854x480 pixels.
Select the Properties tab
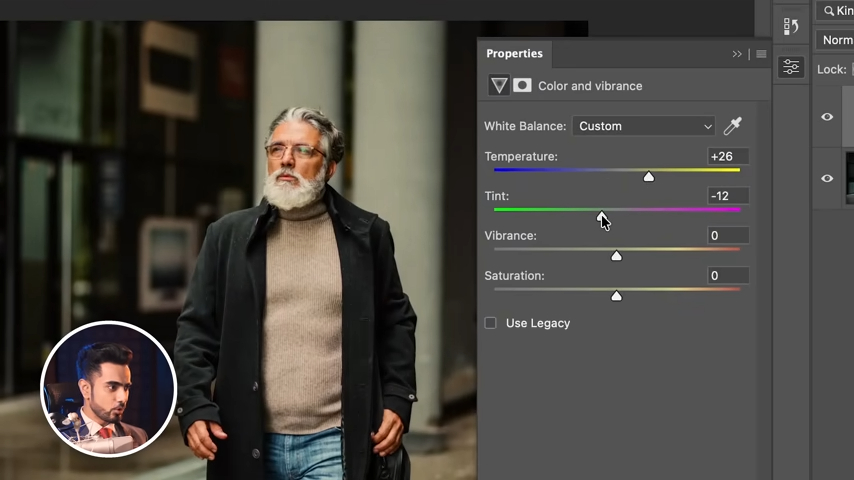point(514,54)
